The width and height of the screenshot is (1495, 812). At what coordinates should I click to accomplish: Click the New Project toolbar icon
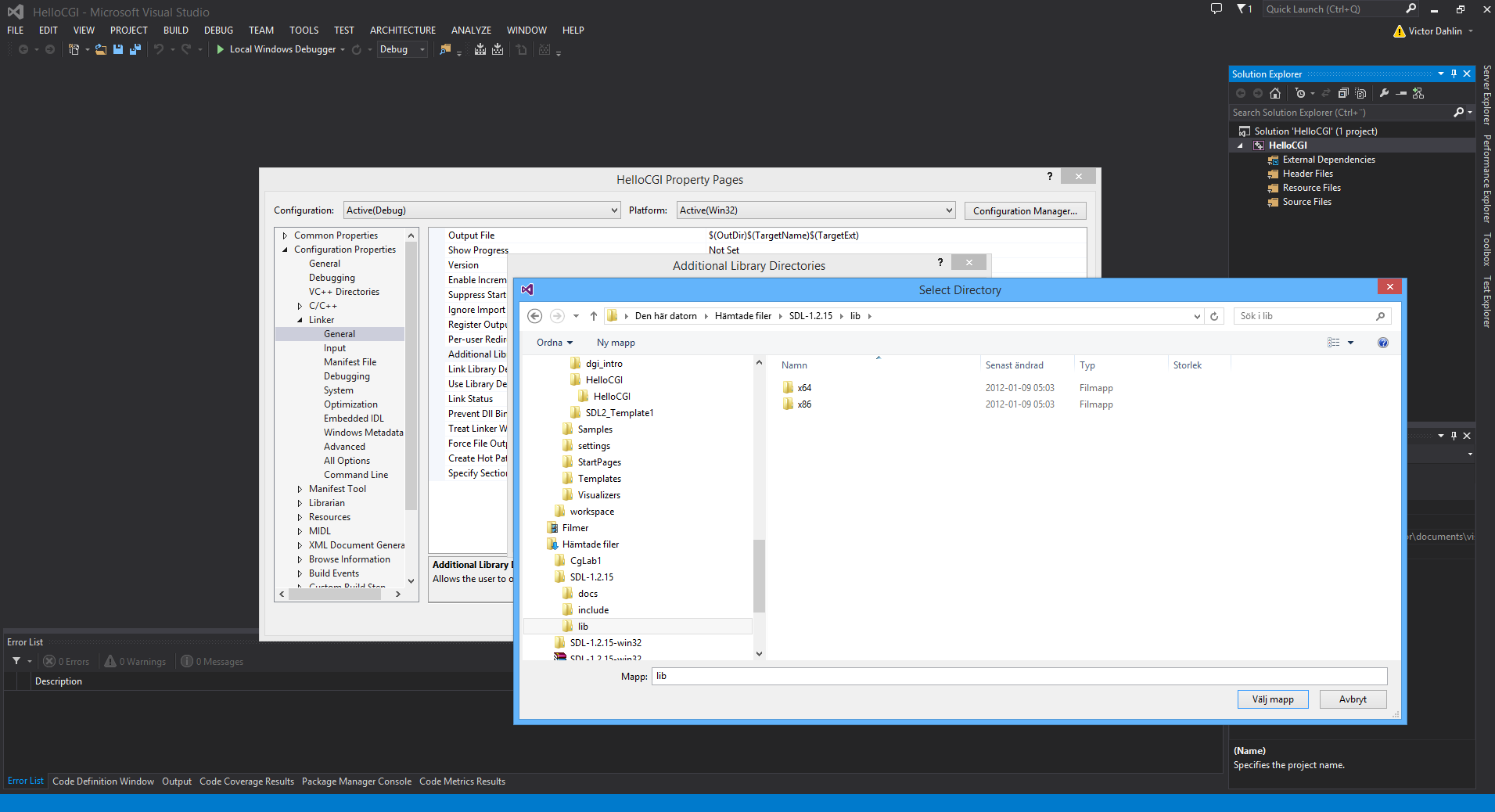(74, 49)
